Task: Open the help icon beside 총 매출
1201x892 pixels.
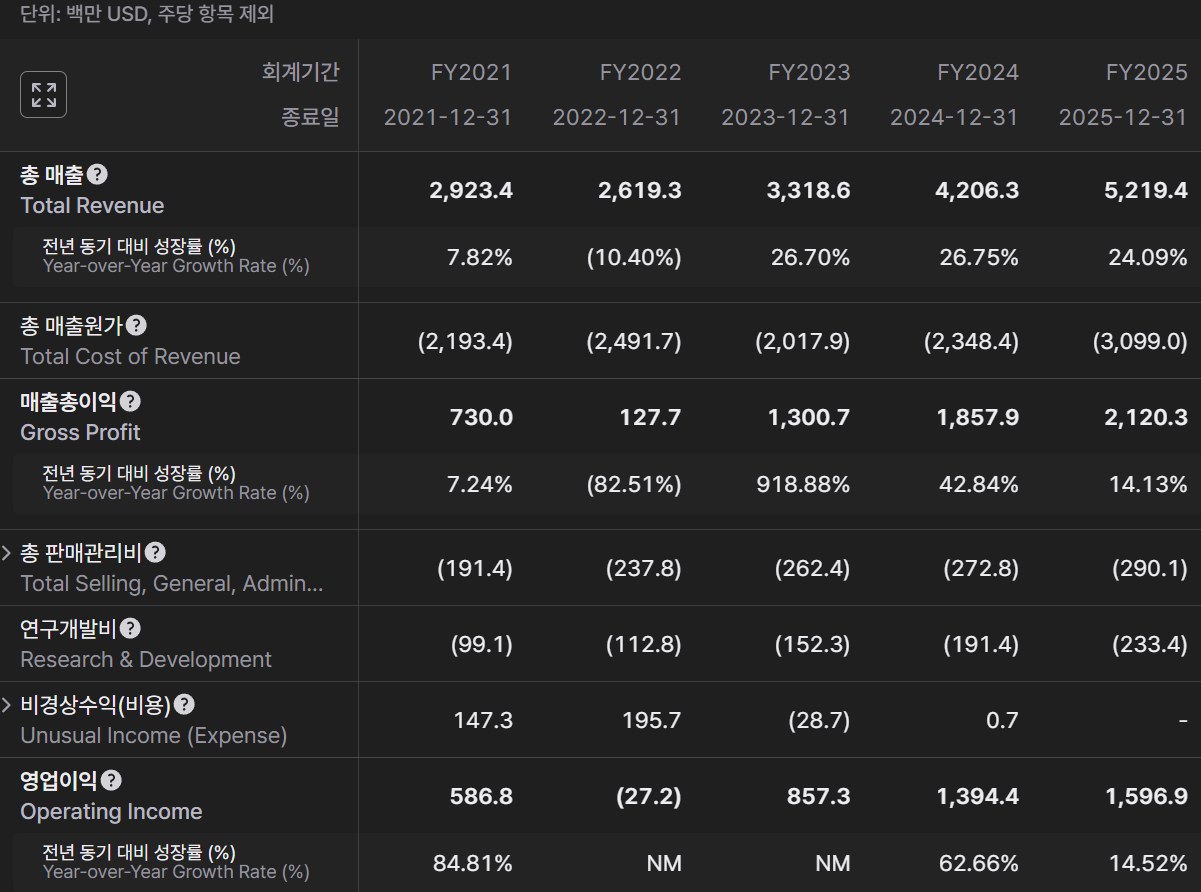Action: tap(97, 174)
